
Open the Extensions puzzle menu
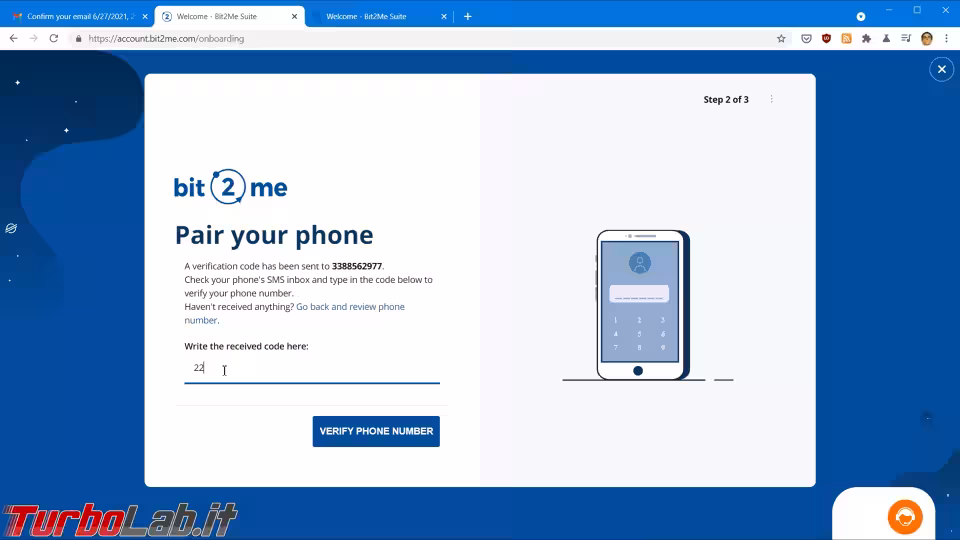pyautogui.click(x=866, y=39)
